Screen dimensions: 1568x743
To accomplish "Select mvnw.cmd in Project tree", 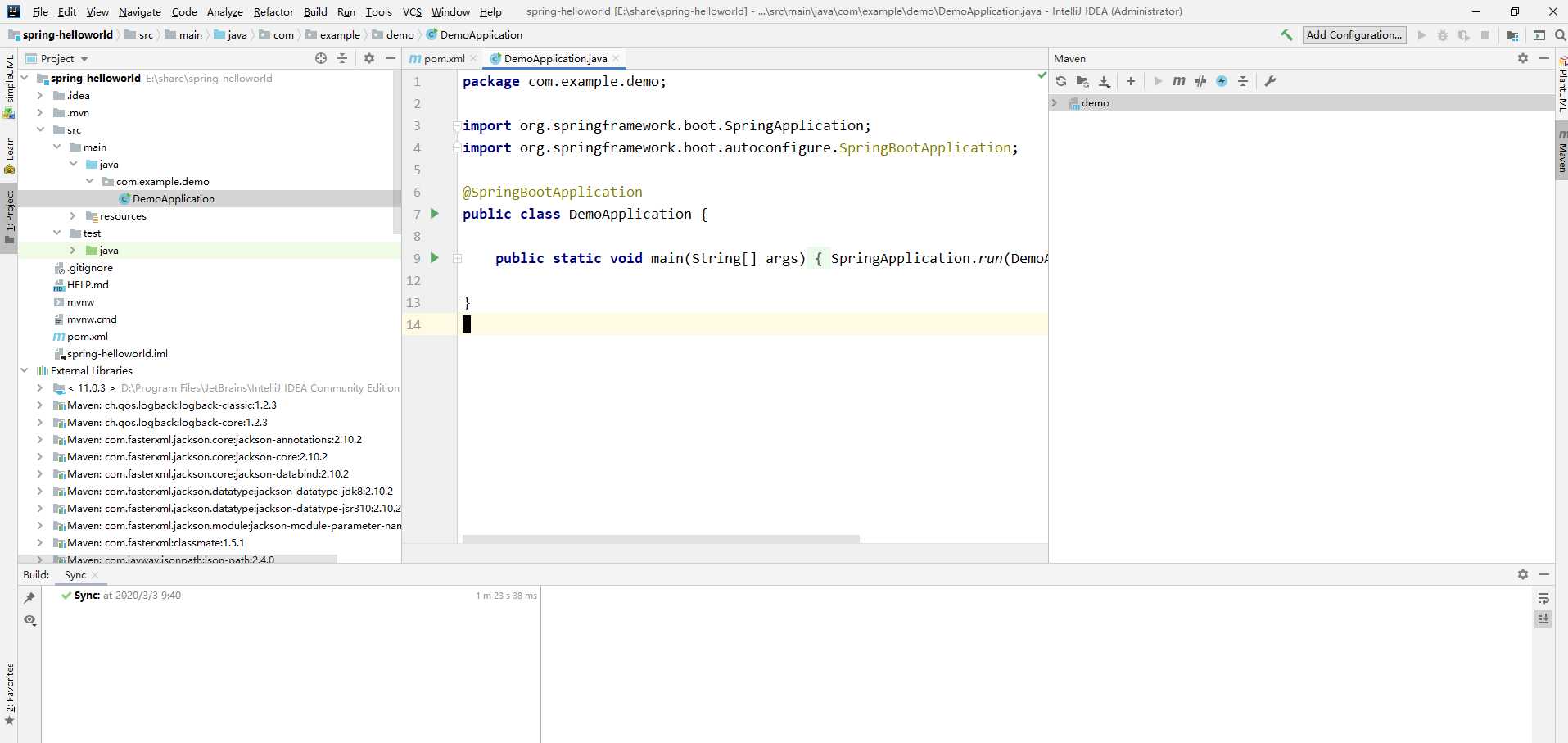I will point(92,319).
